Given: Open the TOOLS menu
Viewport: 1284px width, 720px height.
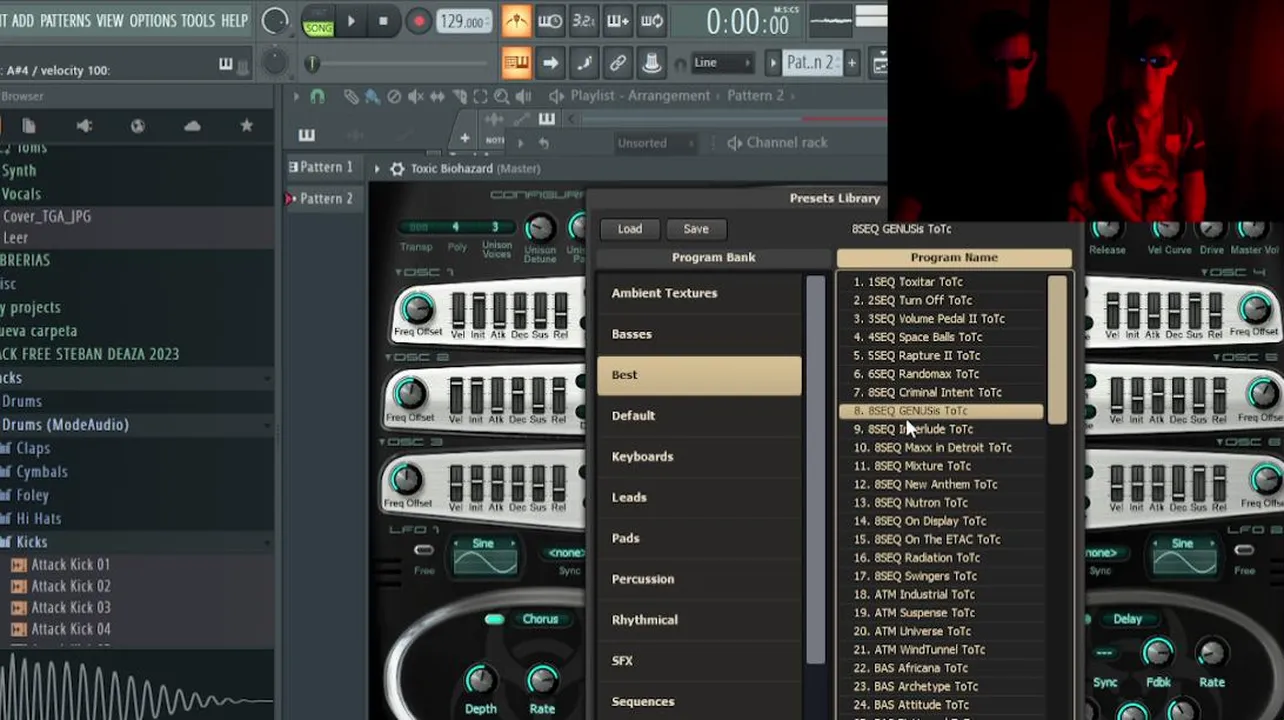Looking at the screenshot, I should click(198, 20).
